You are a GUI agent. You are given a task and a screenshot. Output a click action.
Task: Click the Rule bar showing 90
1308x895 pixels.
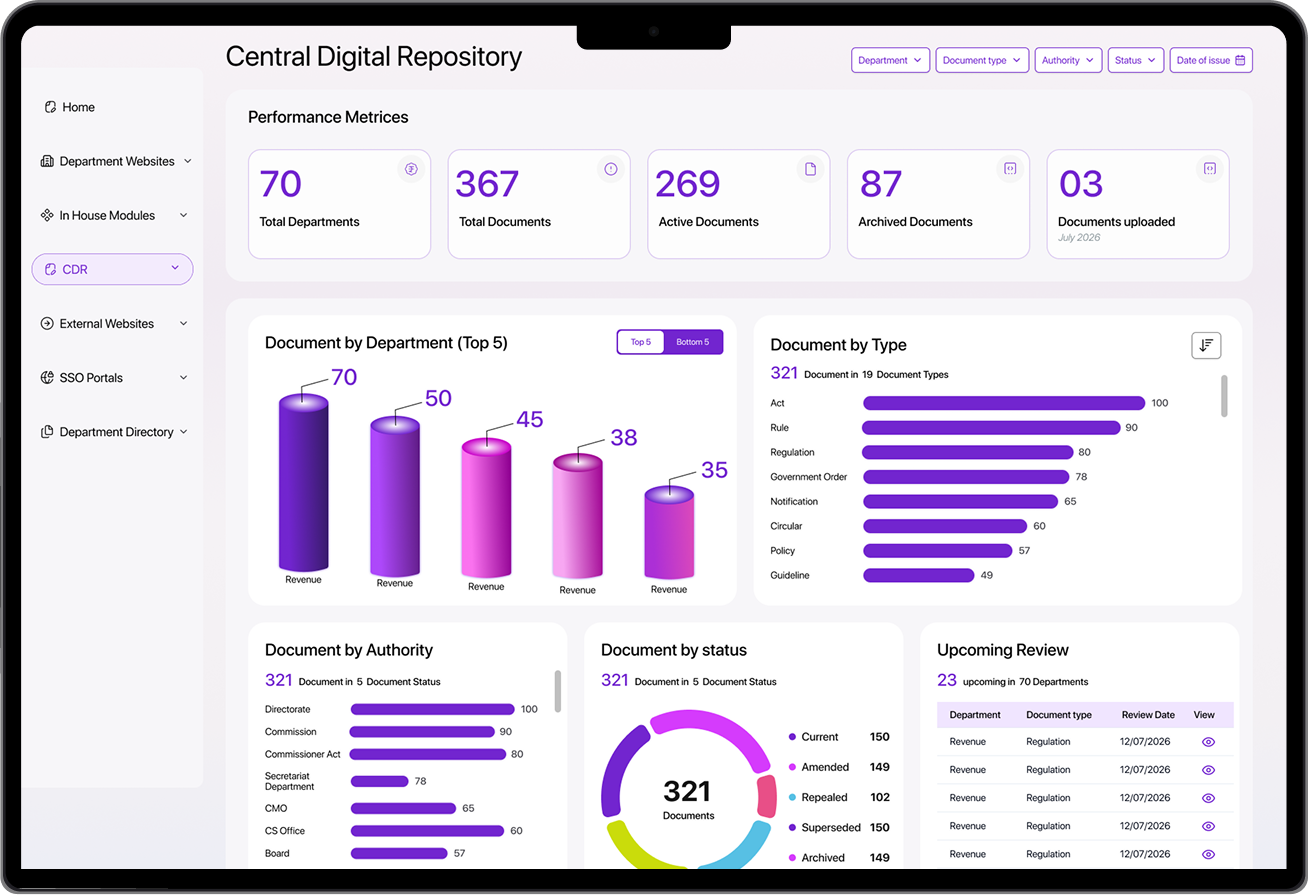pyautogui.click(x=991, y=427)
